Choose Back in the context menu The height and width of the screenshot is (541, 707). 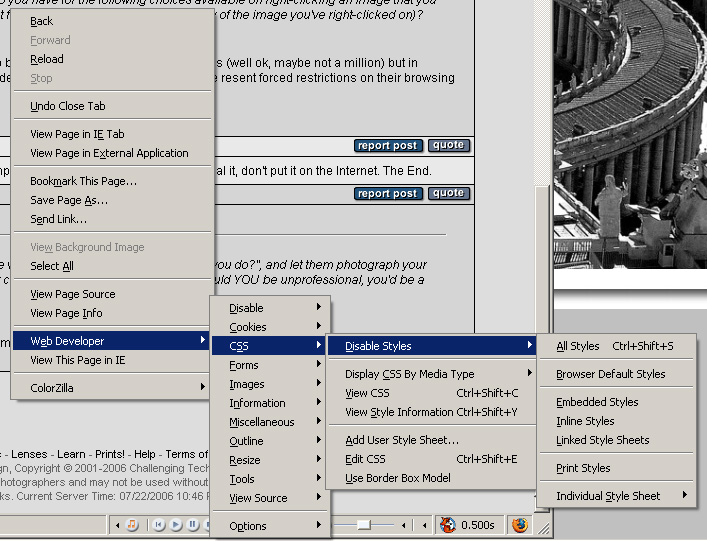pyautogui.click(x=112, y=21)
